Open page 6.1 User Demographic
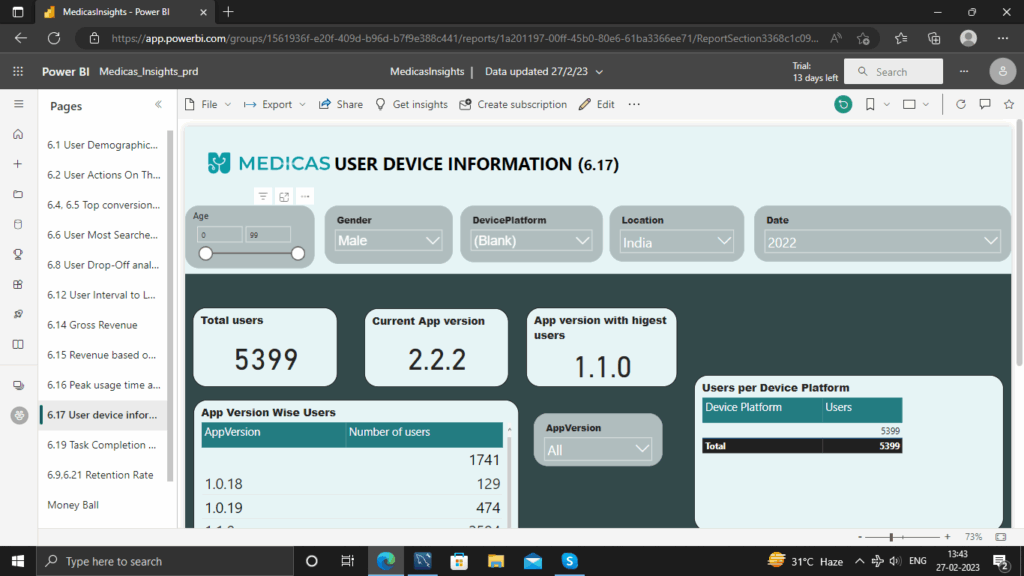Screen dimensions: 1024x576 click(x=103, y=145)
